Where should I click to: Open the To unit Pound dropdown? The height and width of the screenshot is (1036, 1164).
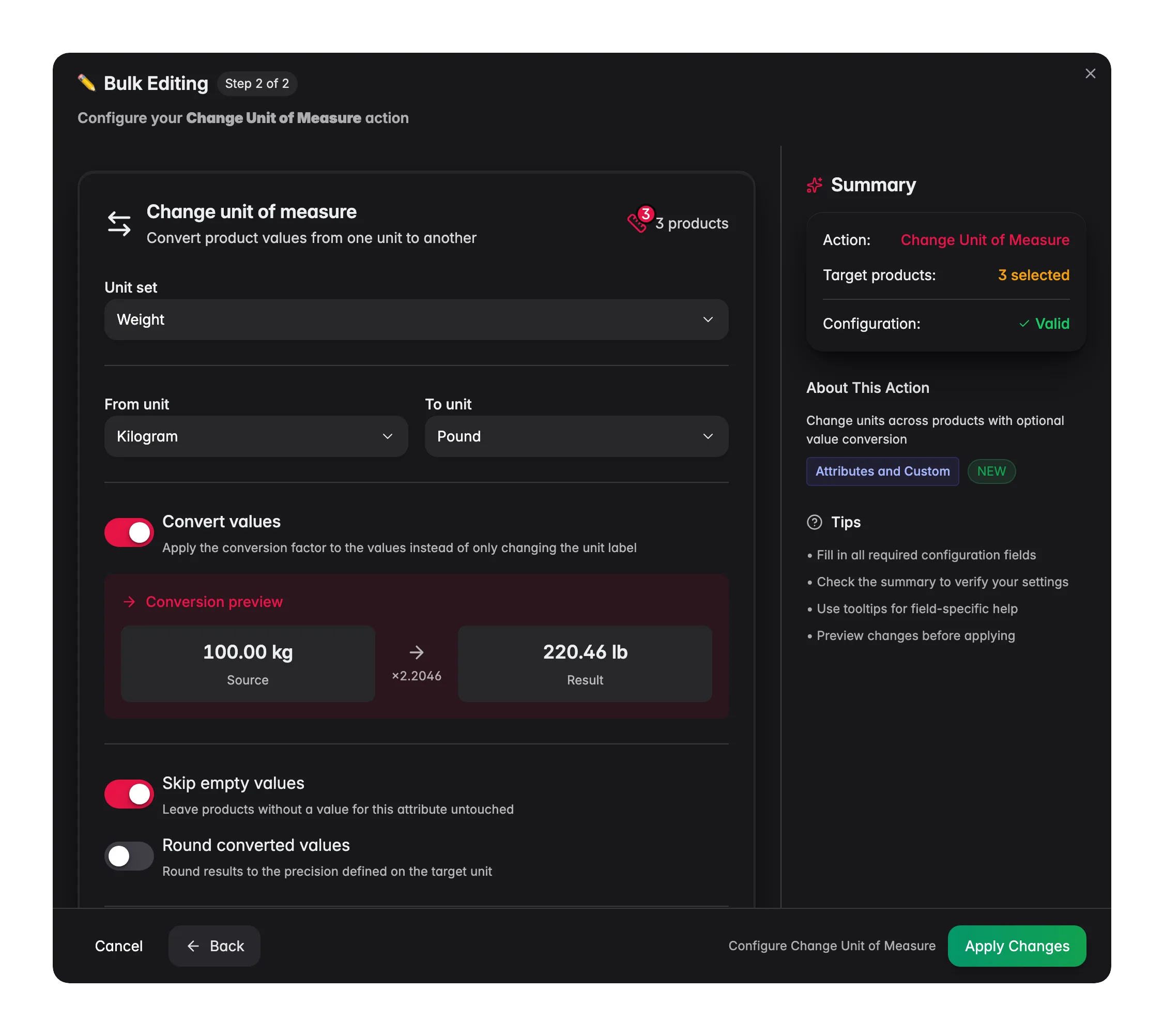(x=576, y=436)
